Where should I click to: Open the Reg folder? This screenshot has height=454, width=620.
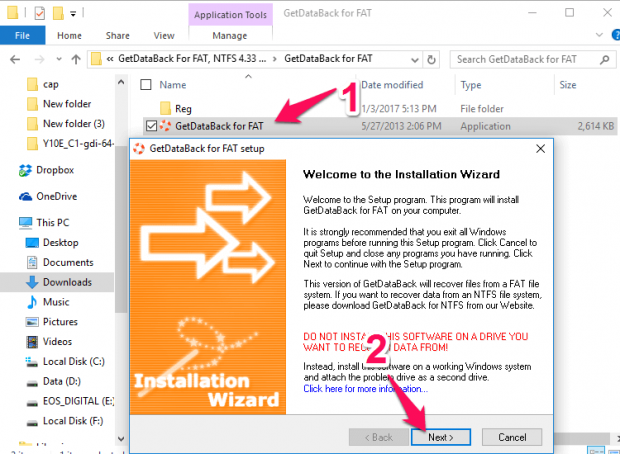[183, 107]
